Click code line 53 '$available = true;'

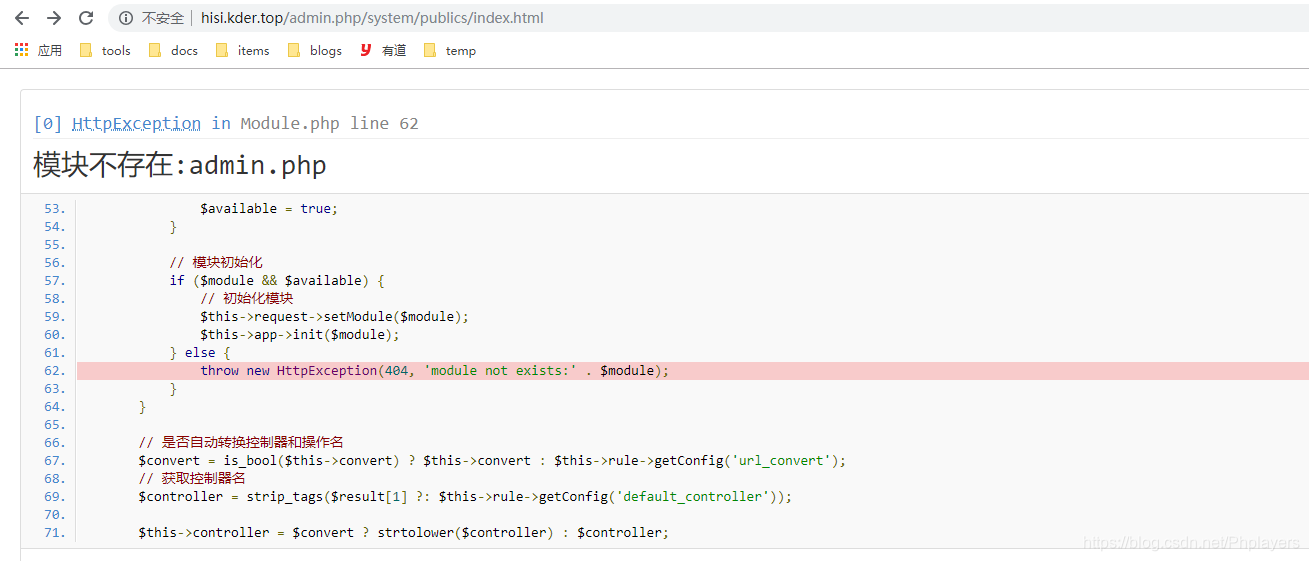(x=269, y=208)
